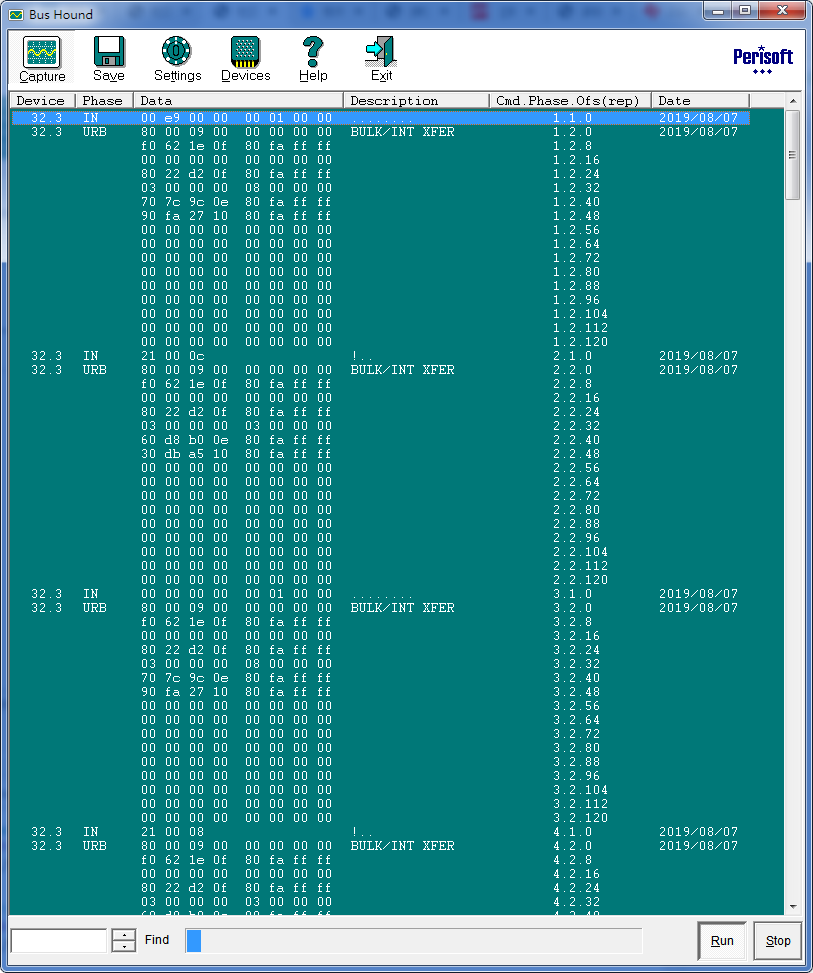Click offset value 1.2.120
This screenshot has width=813, height=973.
580,342
